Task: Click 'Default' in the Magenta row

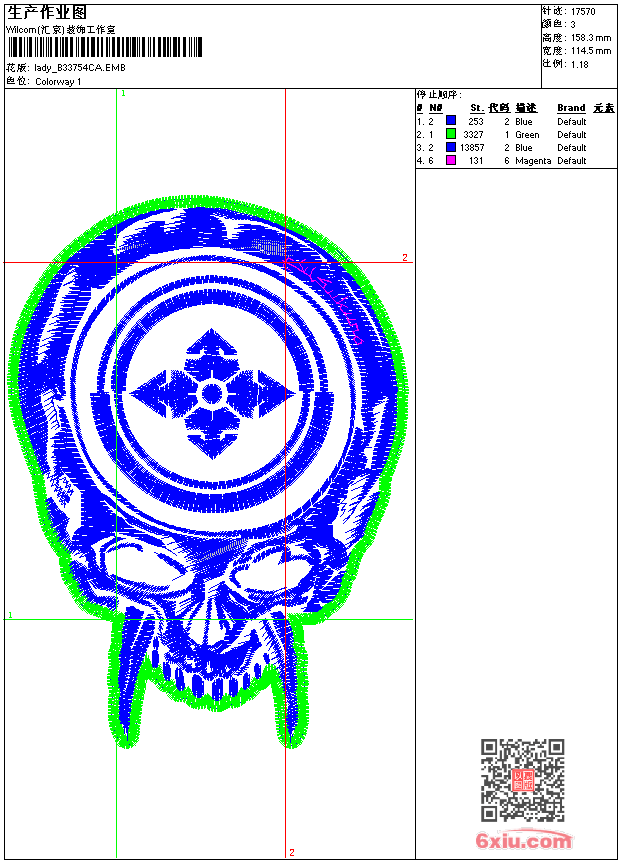Action: [x=571, y=161]
